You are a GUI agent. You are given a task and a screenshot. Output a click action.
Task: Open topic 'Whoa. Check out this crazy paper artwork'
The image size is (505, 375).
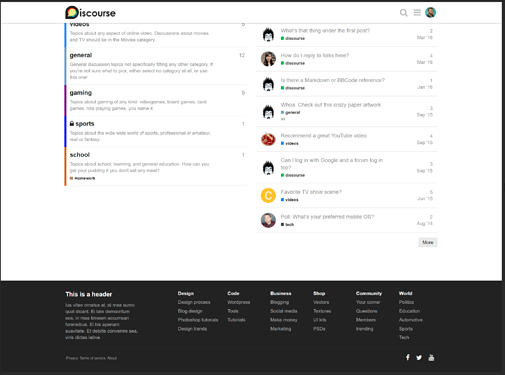(x=331, y=105)
